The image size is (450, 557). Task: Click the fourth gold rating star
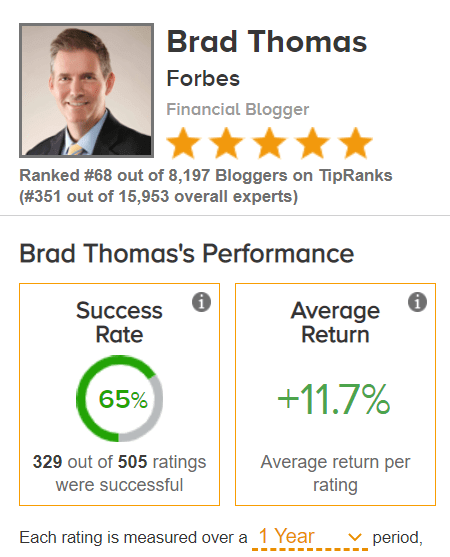(x=313, y=143)
